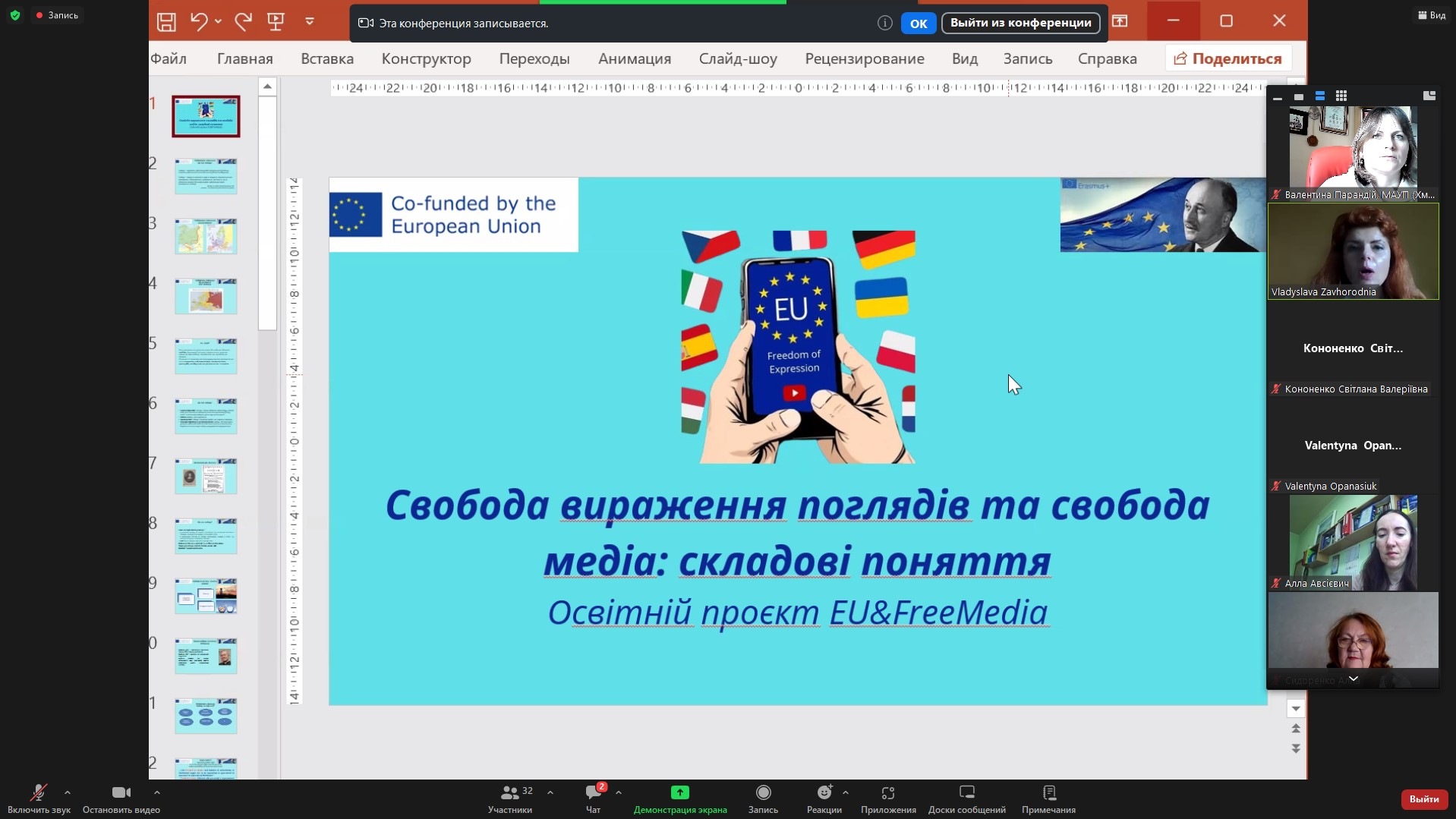Image resolution: width=1456 pixels, height=819 pixels.
Task: Expand video options arrow next to camera
Action: [157, 792]
